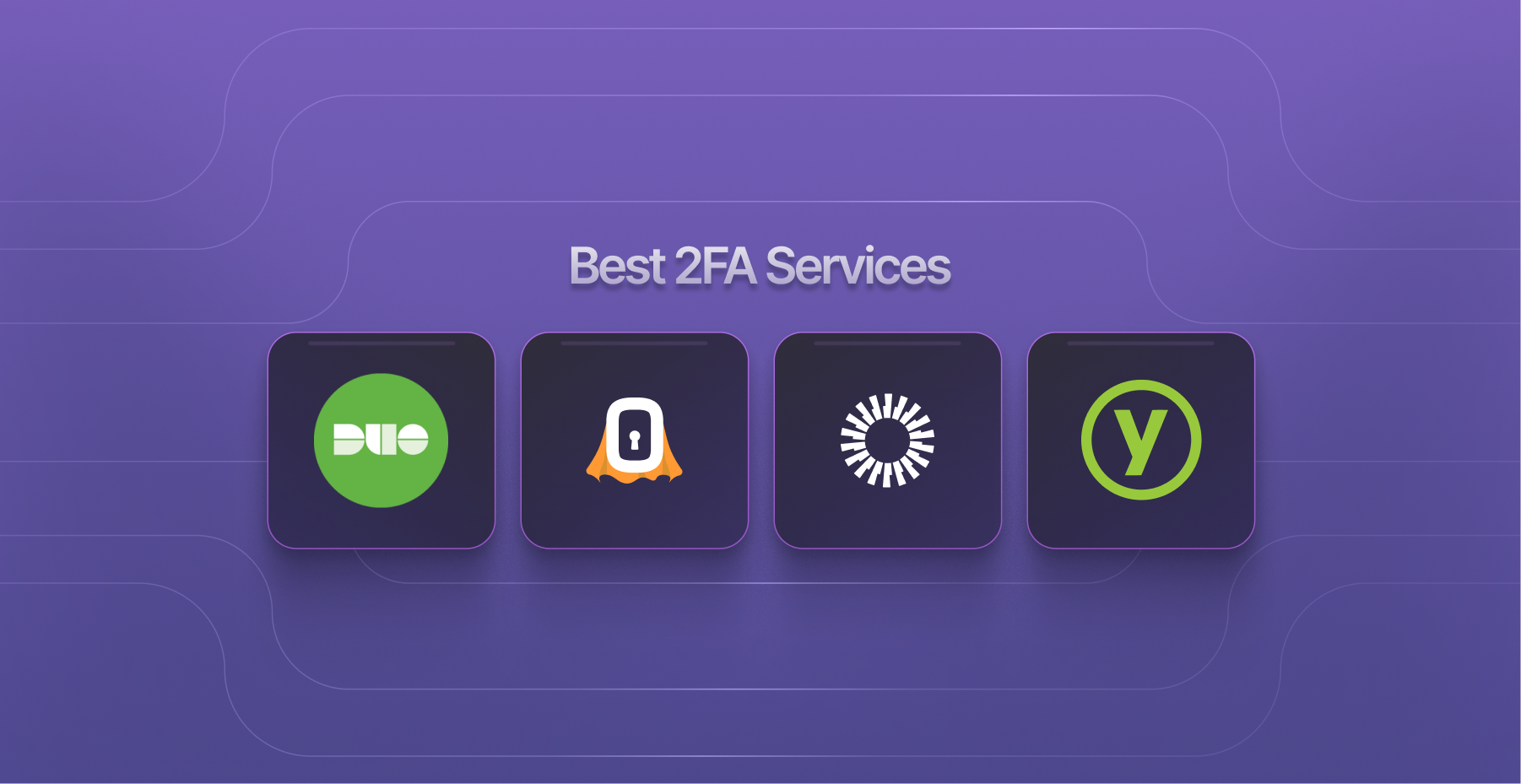
Task: Click the "Best 2FA Services" heading
Action: pyautogui.click(x=760, y=267)
